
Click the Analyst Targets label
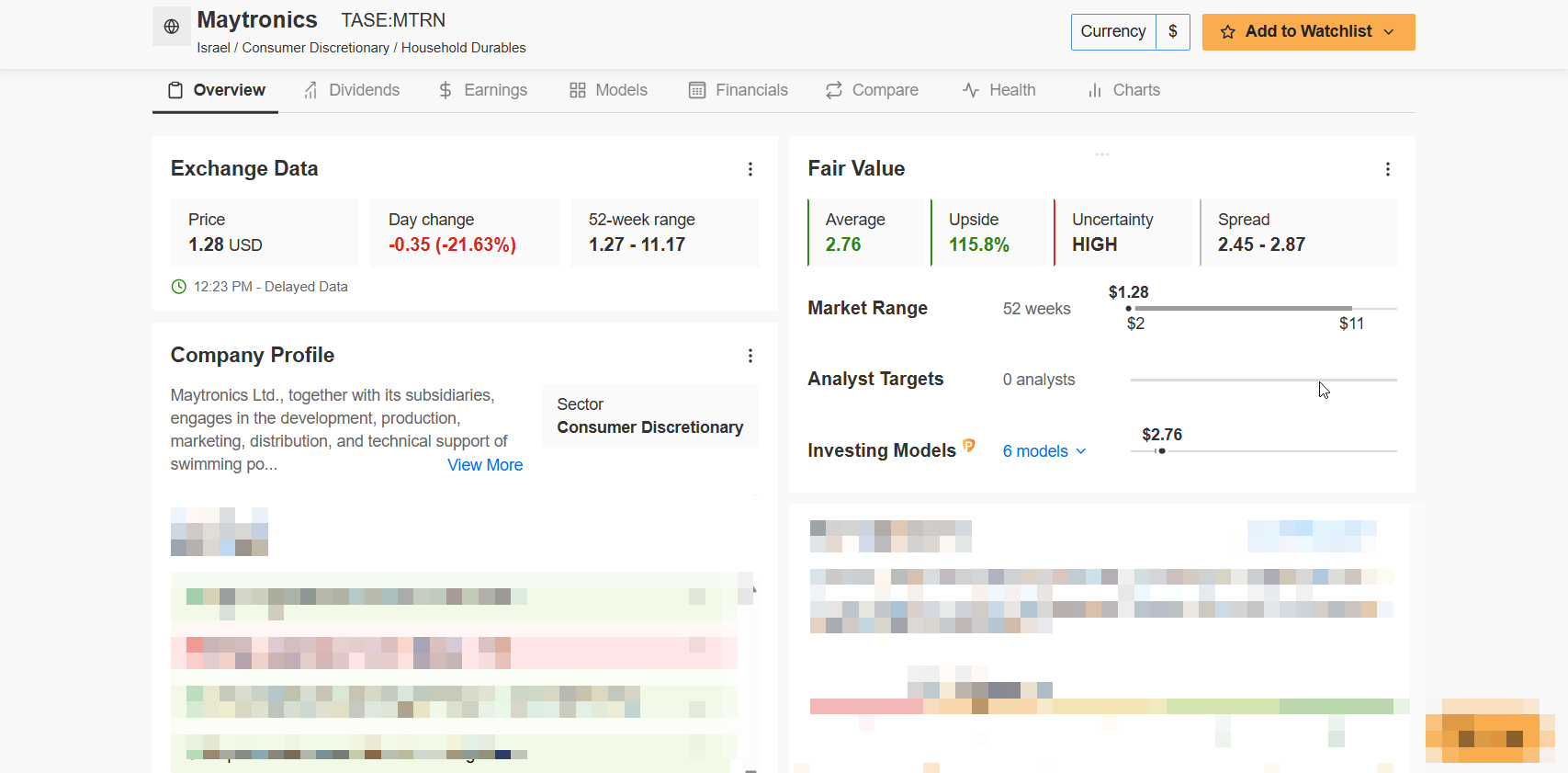tap(875, 379)
